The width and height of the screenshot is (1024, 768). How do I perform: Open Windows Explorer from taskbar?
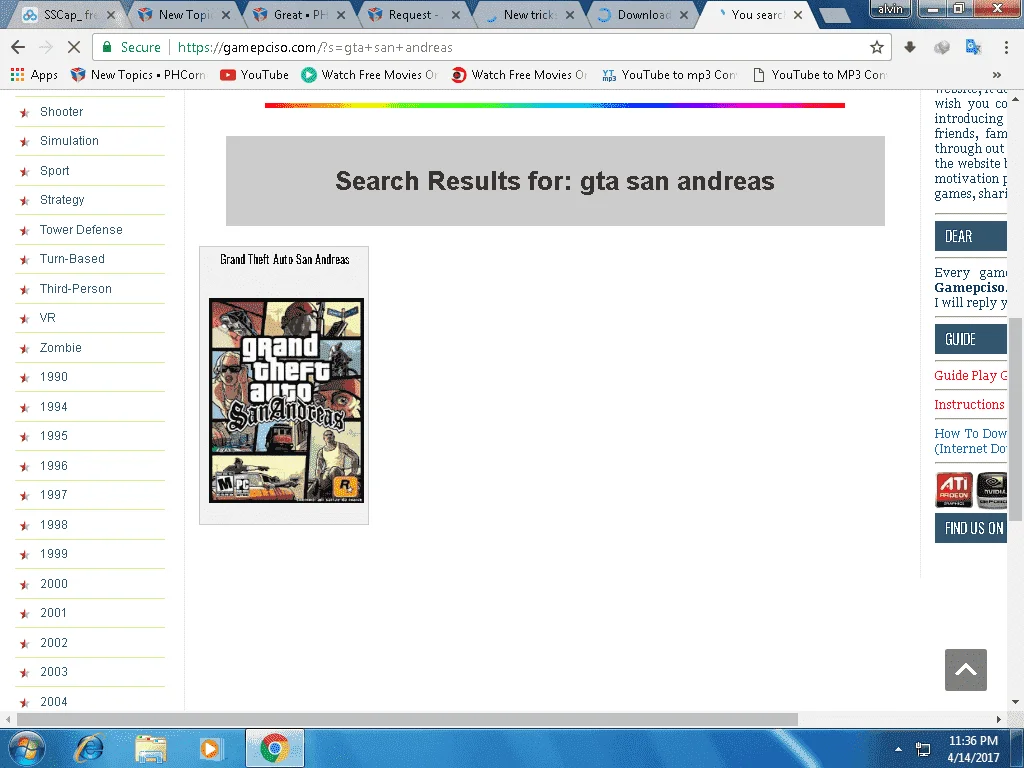(x=151, y=748)
